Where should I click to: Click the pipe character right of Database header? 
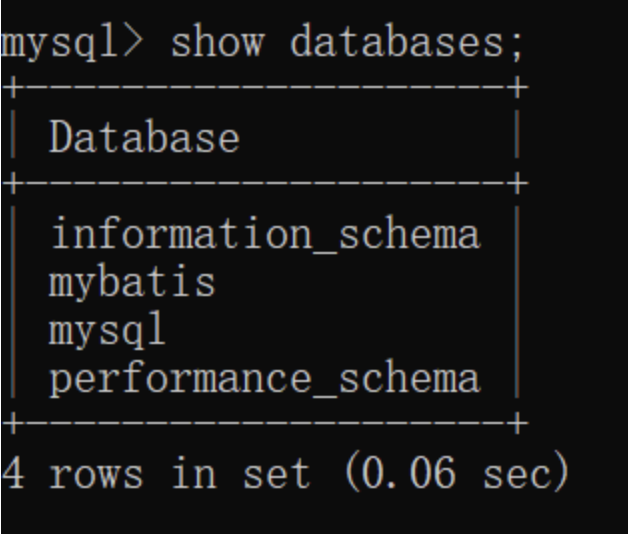coord(515,137)
